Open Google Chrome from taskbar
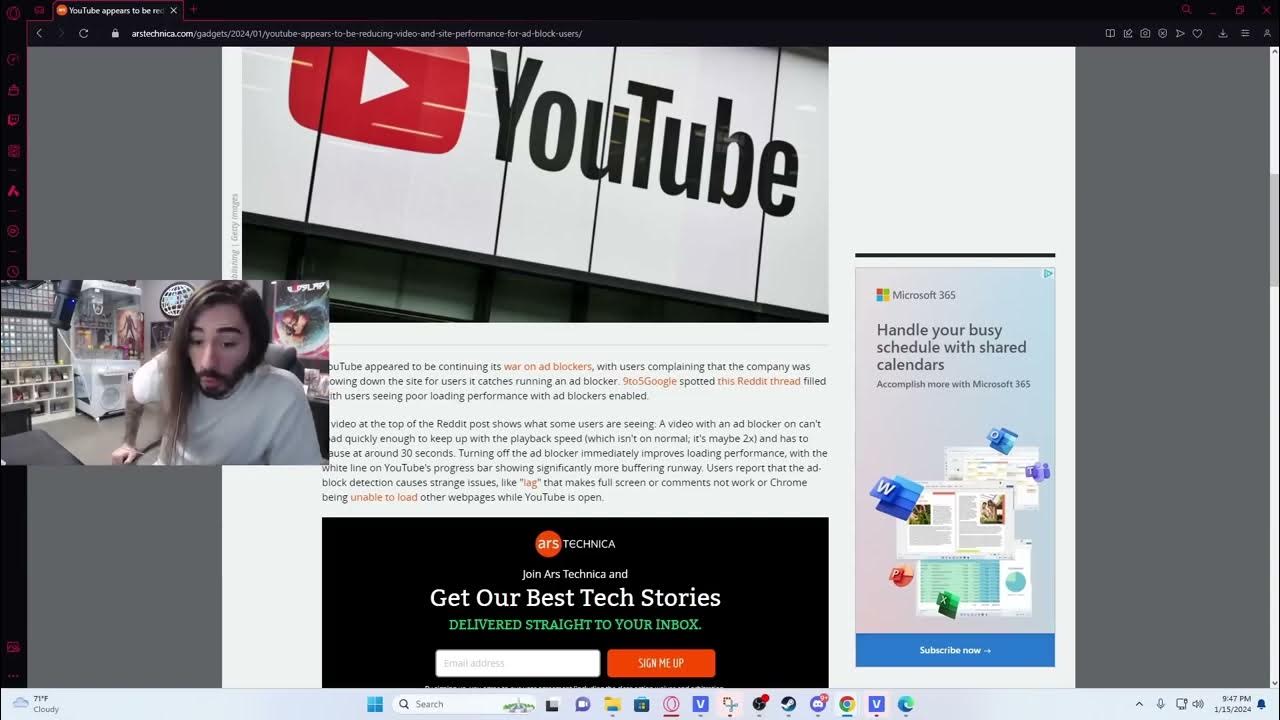1280x720 pixels. pos(847,704)
